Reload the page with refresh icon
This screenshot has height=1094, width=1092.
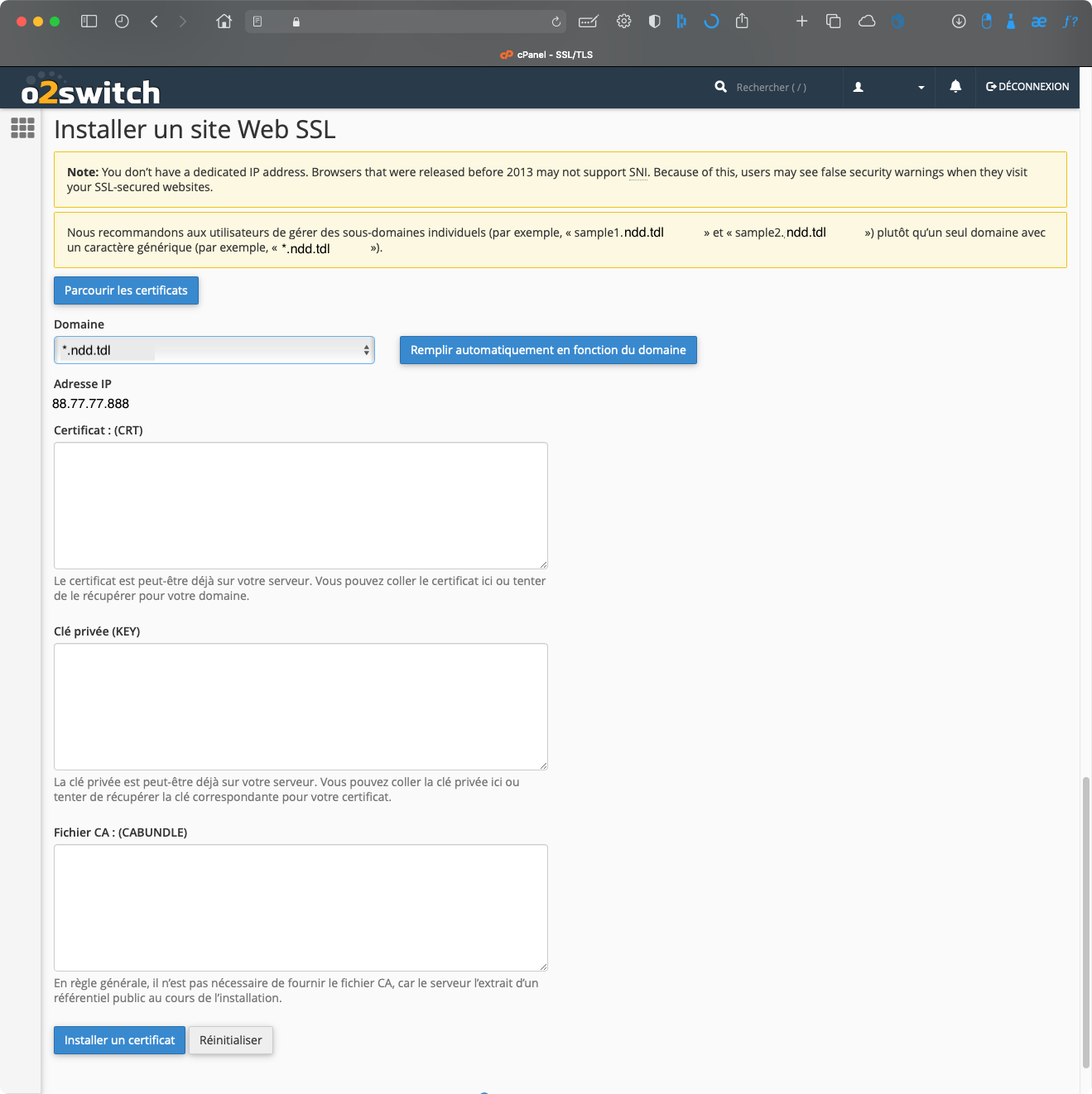point(556,22)
